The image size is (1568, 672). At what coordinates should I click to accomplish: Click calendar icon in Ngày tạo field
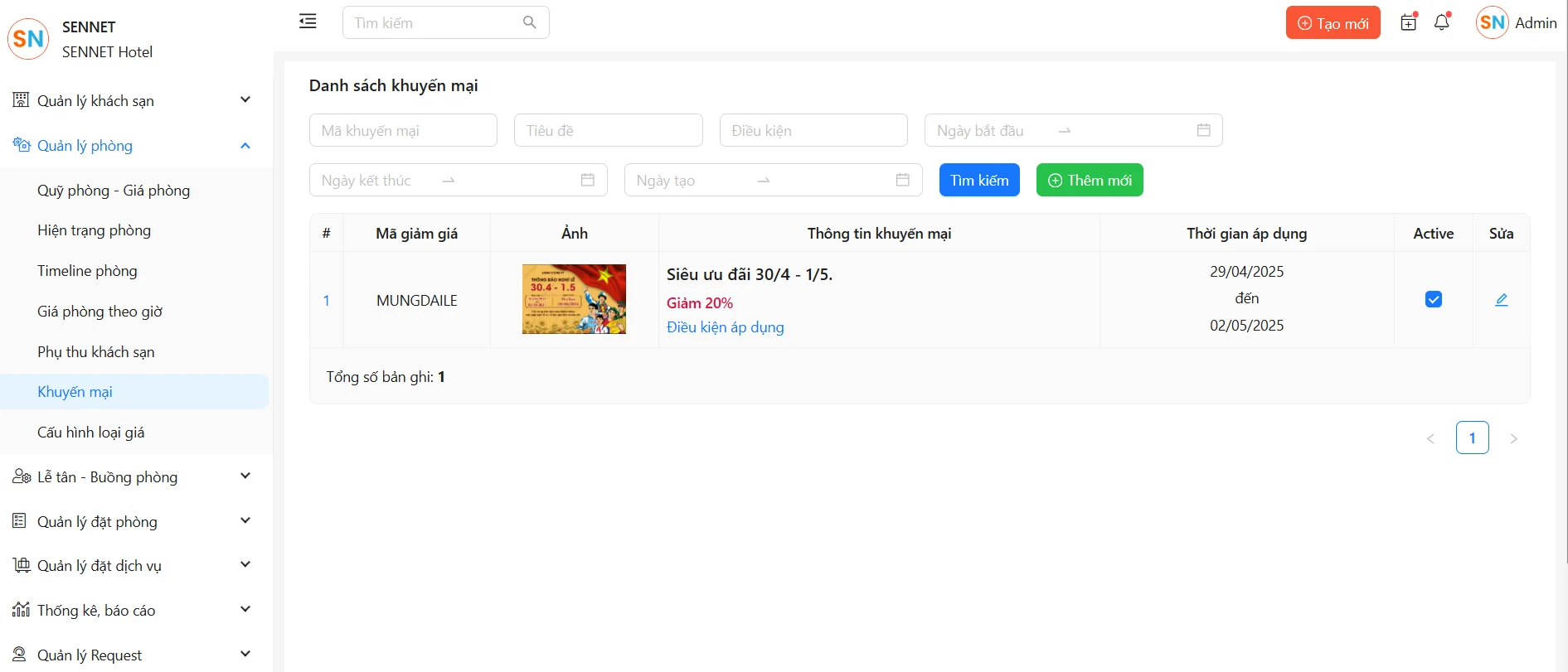(x=902, y=180)
